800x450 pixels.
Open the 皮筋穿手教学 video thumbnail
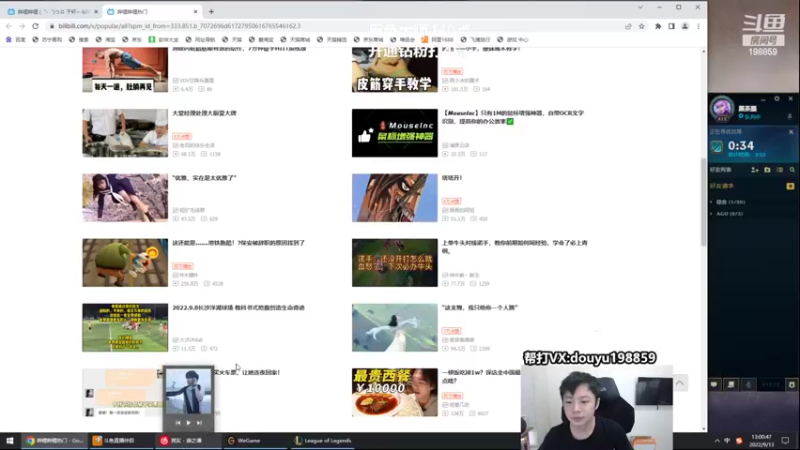click(x=394, y=70)
